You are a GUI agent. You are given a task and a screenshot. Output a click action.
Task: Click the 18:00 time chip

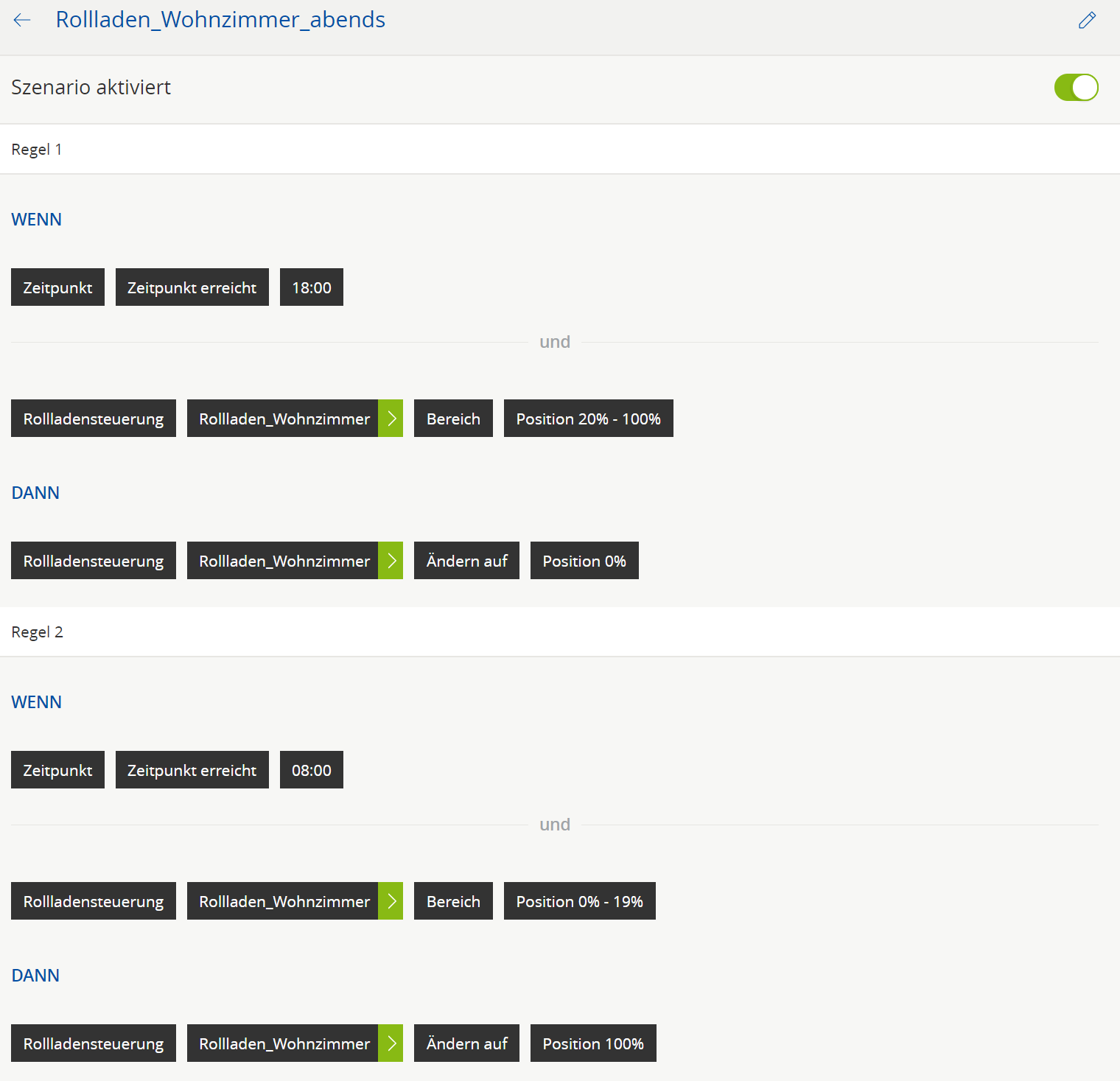point(311,287)
